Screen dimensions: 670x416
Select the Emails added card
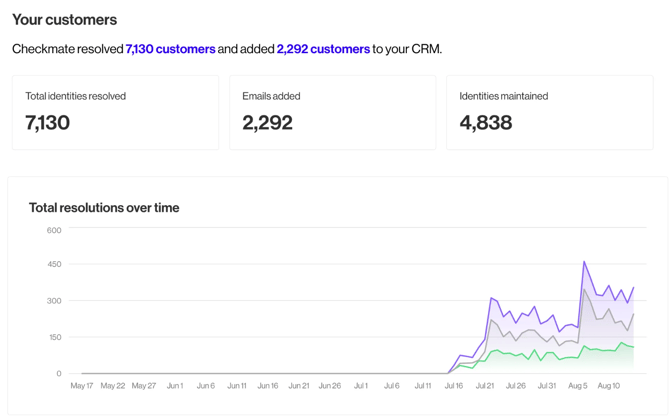coord(332,112)
